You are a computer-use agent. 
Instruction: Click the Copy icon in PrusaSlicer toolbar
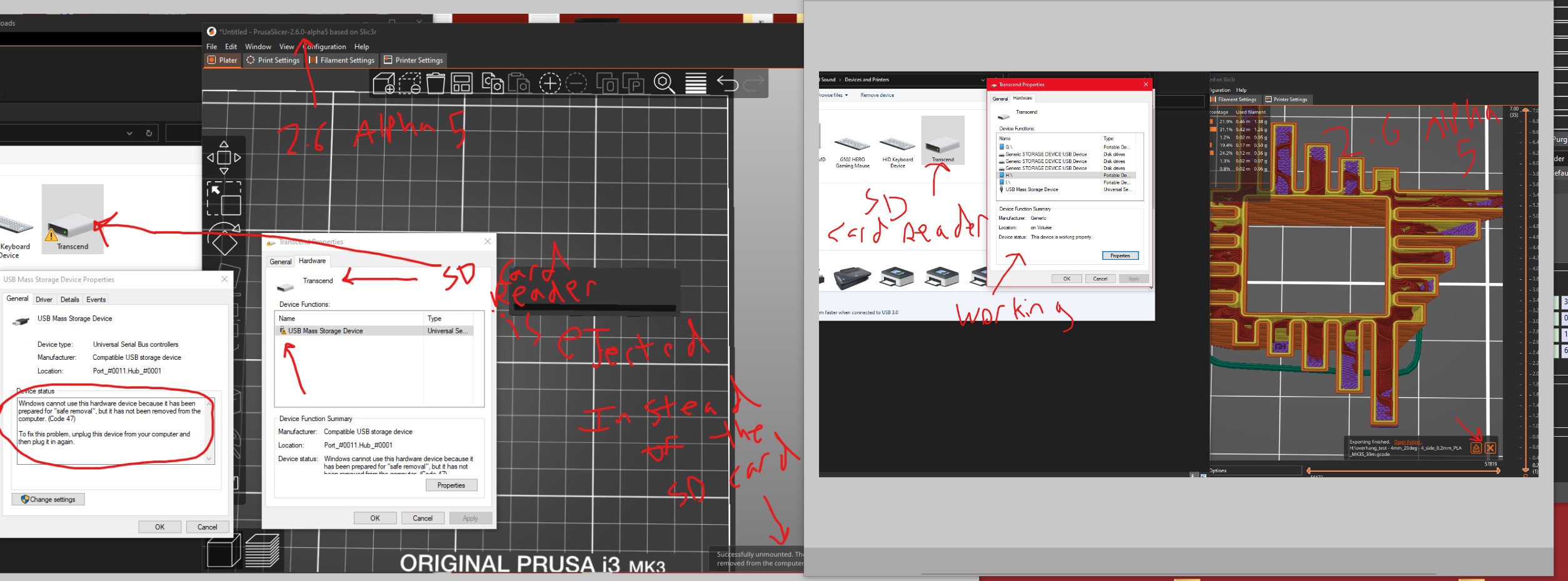(493, 83)
